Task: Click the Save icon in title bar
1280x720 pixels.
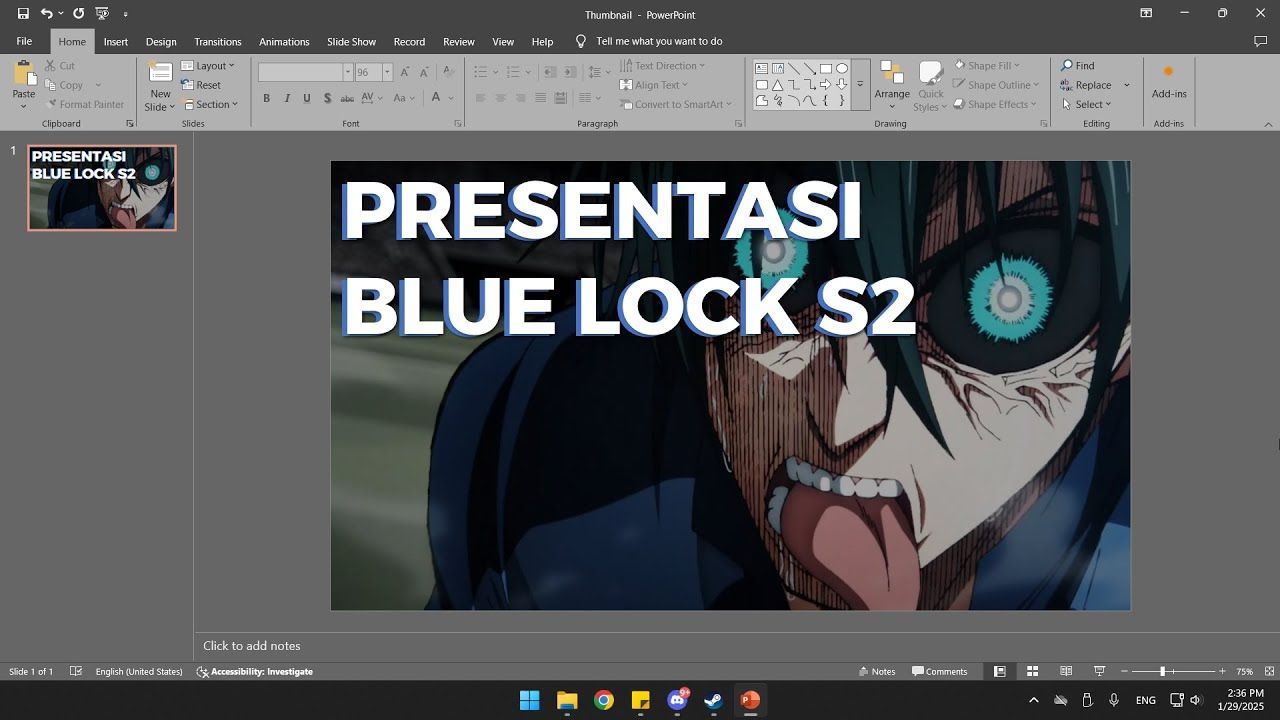Action: 23,14
